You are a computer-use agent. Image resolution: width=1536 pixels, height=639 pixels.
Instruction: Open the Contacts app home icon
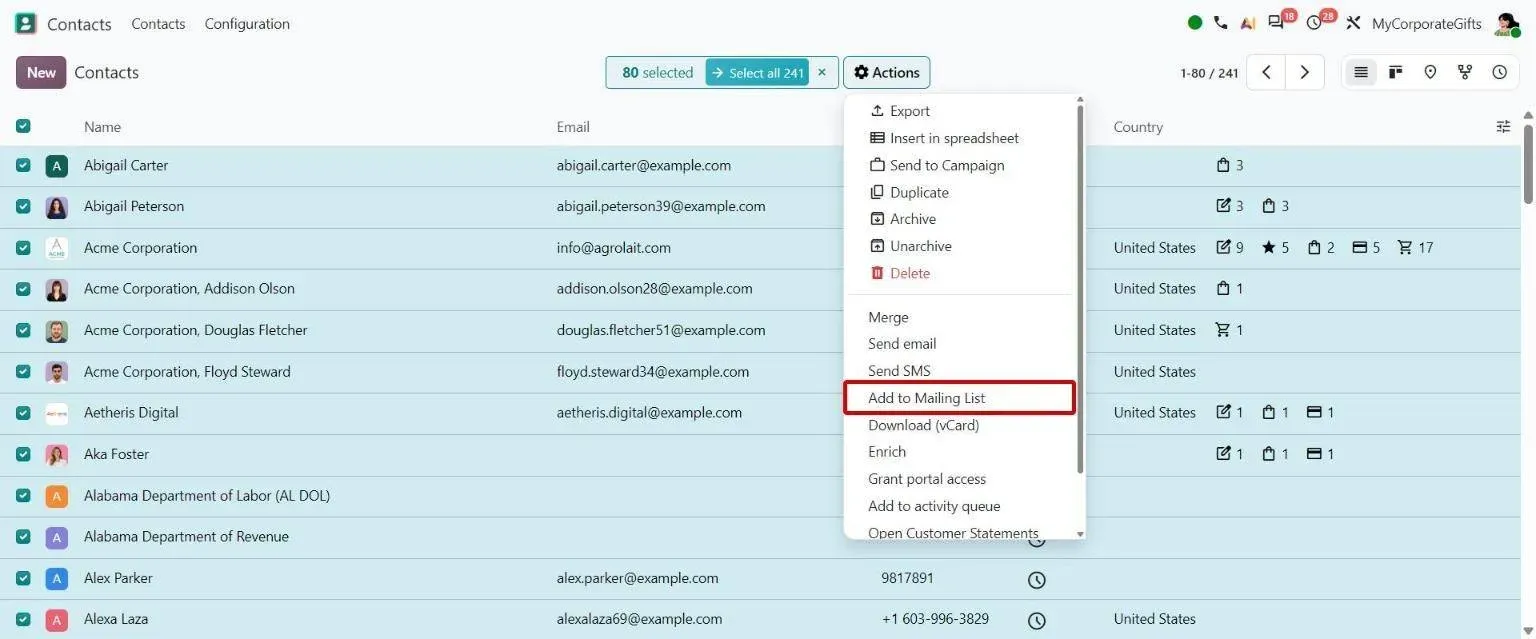(26, 23)
